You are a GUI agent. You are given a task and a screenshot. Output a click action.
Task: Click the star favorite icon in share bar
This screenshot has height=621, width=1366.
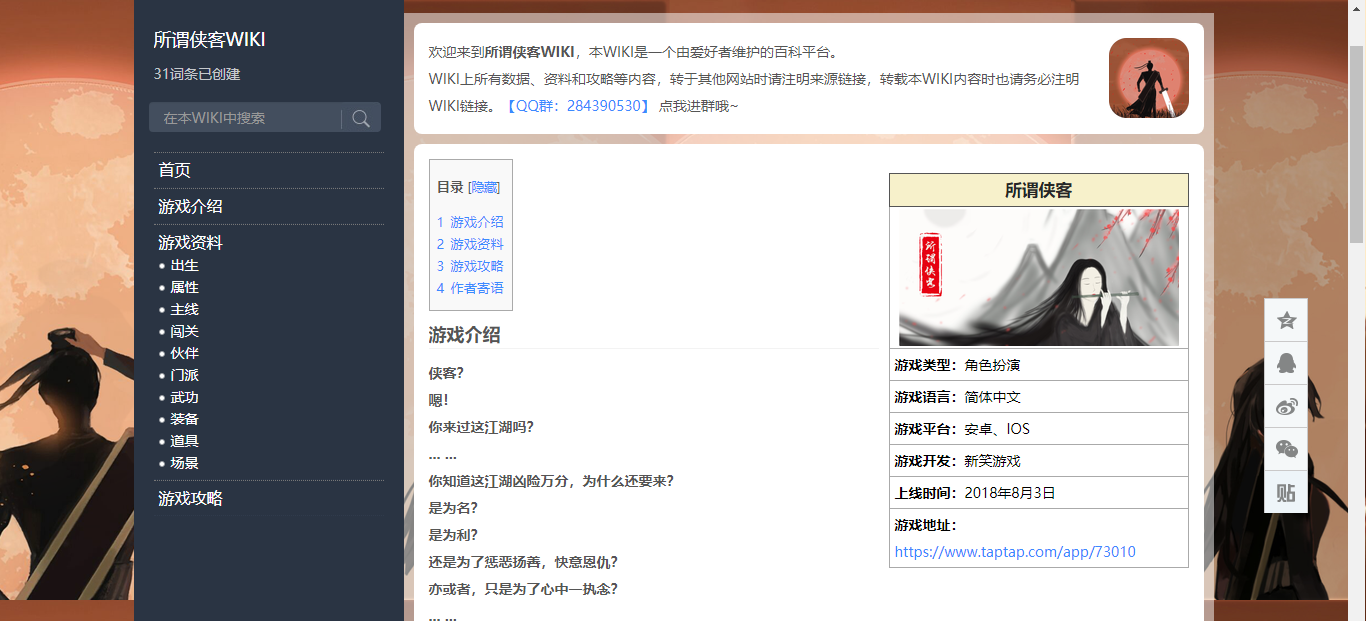(x=1286, y=320)
